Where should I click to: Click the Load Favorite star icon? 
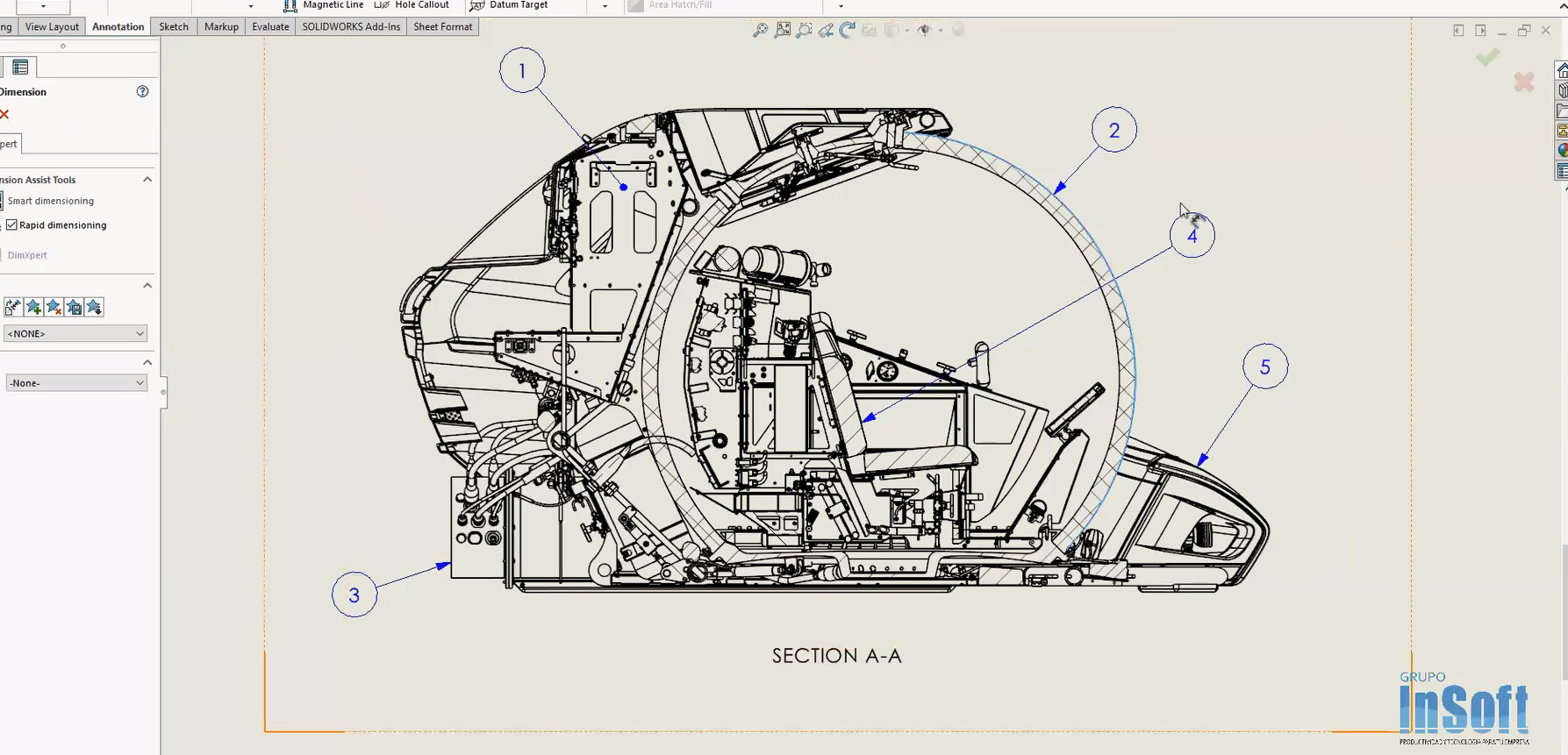click(94, 307)
